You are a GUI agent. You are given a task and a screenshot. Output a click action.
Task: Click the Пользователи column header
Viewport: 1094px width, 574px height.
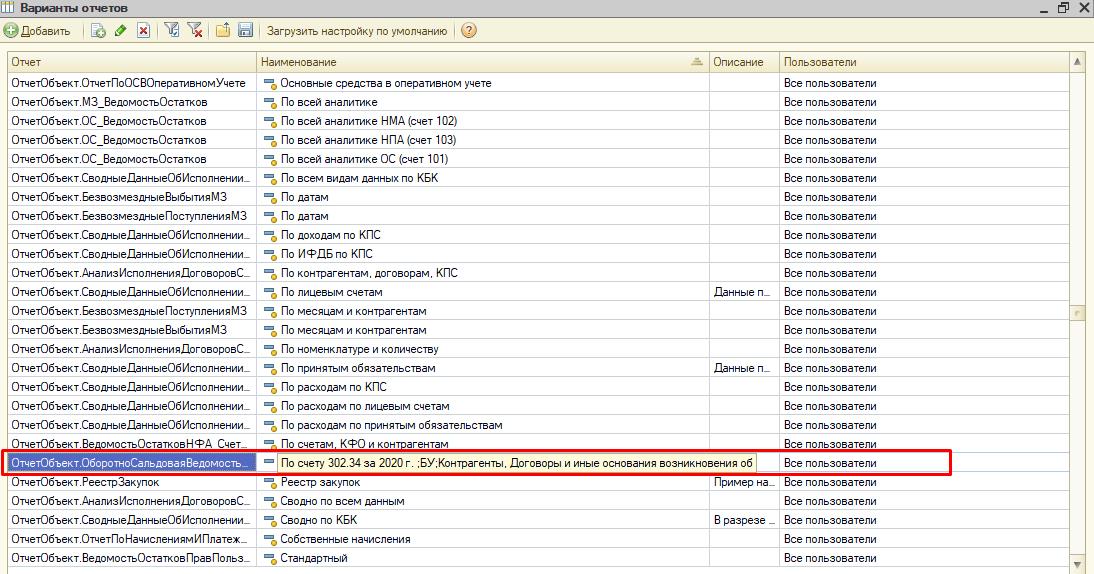point(920,62)
